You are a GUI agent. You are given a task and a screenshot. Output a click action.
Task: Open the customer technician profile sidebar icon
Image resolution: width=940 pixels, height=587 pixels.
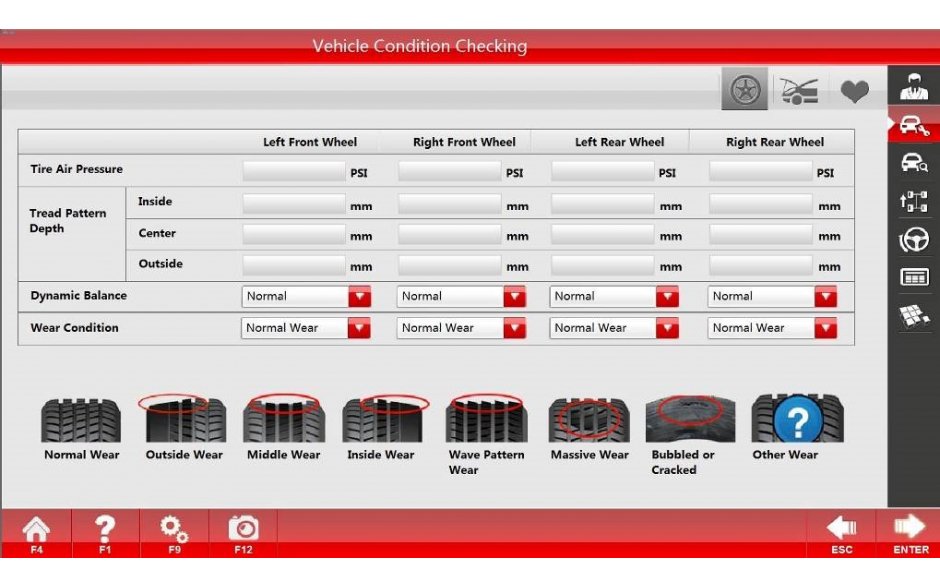pyautogui.click(x=914, y=86)
